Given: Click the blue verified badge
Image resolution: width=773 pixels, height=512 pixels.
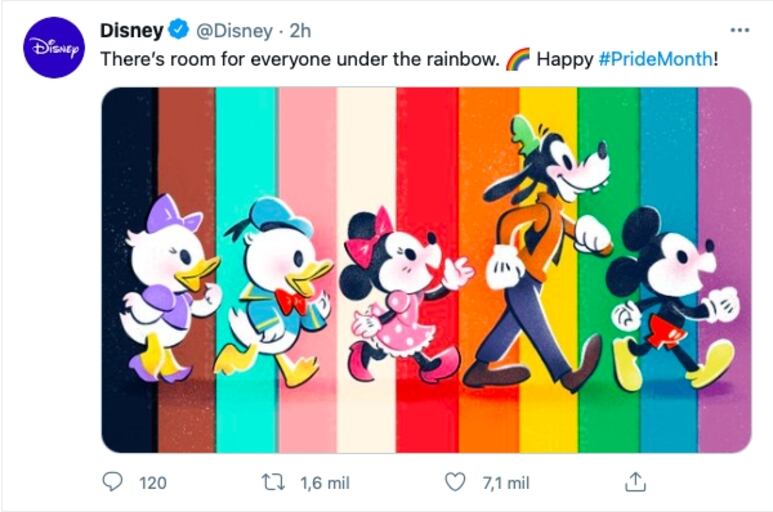Looking at the screenshot, I should tap(179, 30).
